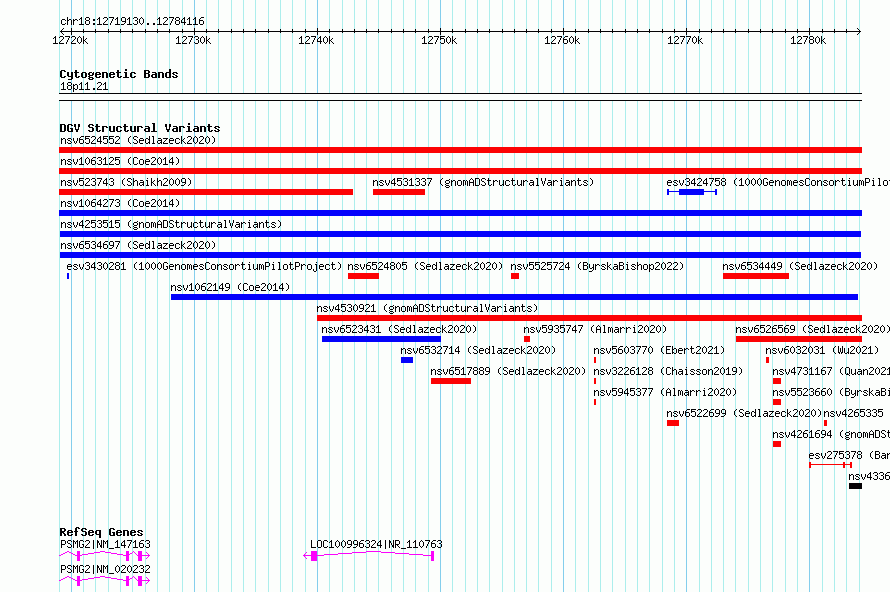Open nsv6534449 (Sedlazeck2020) label
This screenshot has width=890, height=592.
pos(800,266)
